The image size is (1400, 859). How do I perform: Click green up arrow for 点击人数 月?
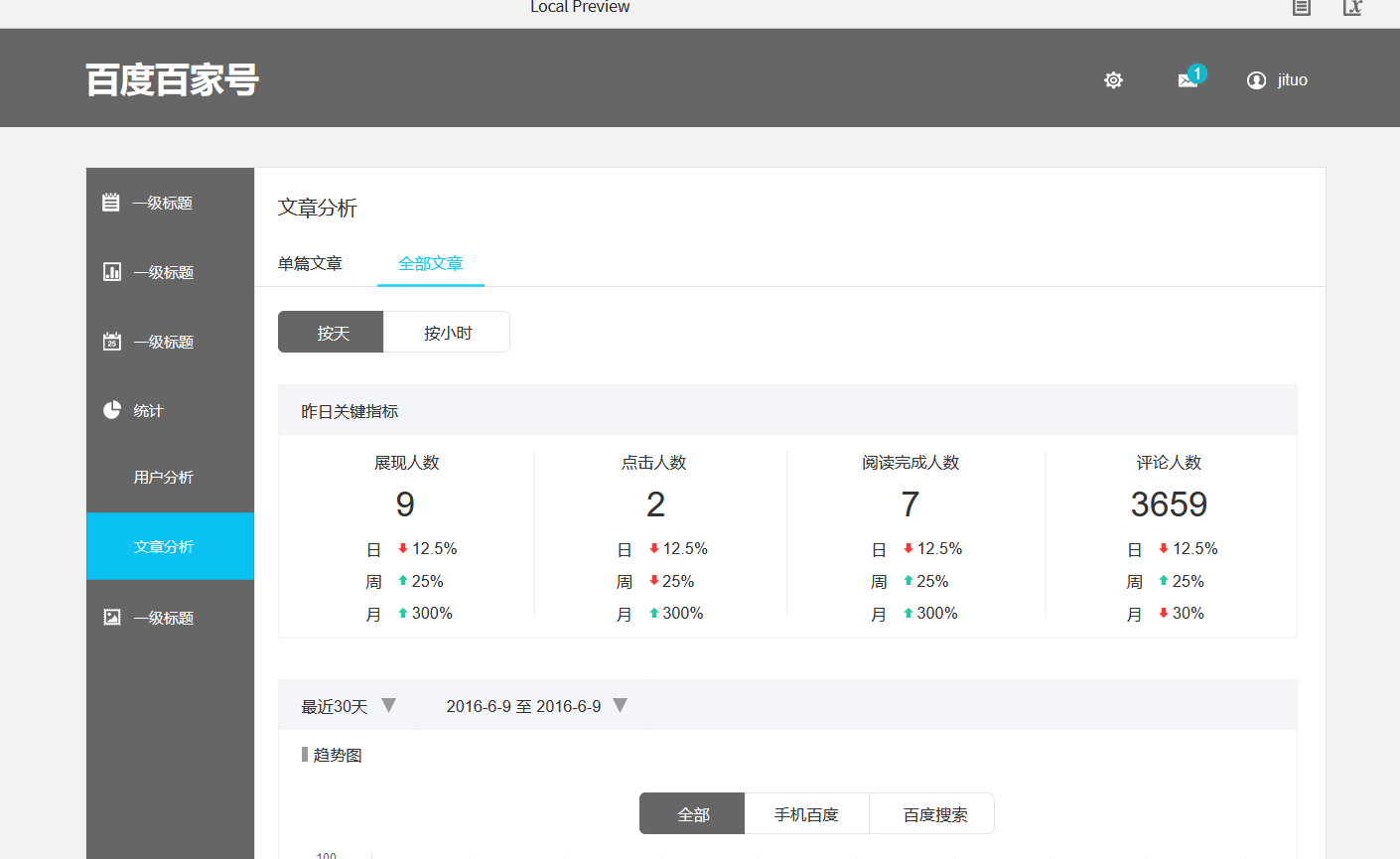point(654,614)
